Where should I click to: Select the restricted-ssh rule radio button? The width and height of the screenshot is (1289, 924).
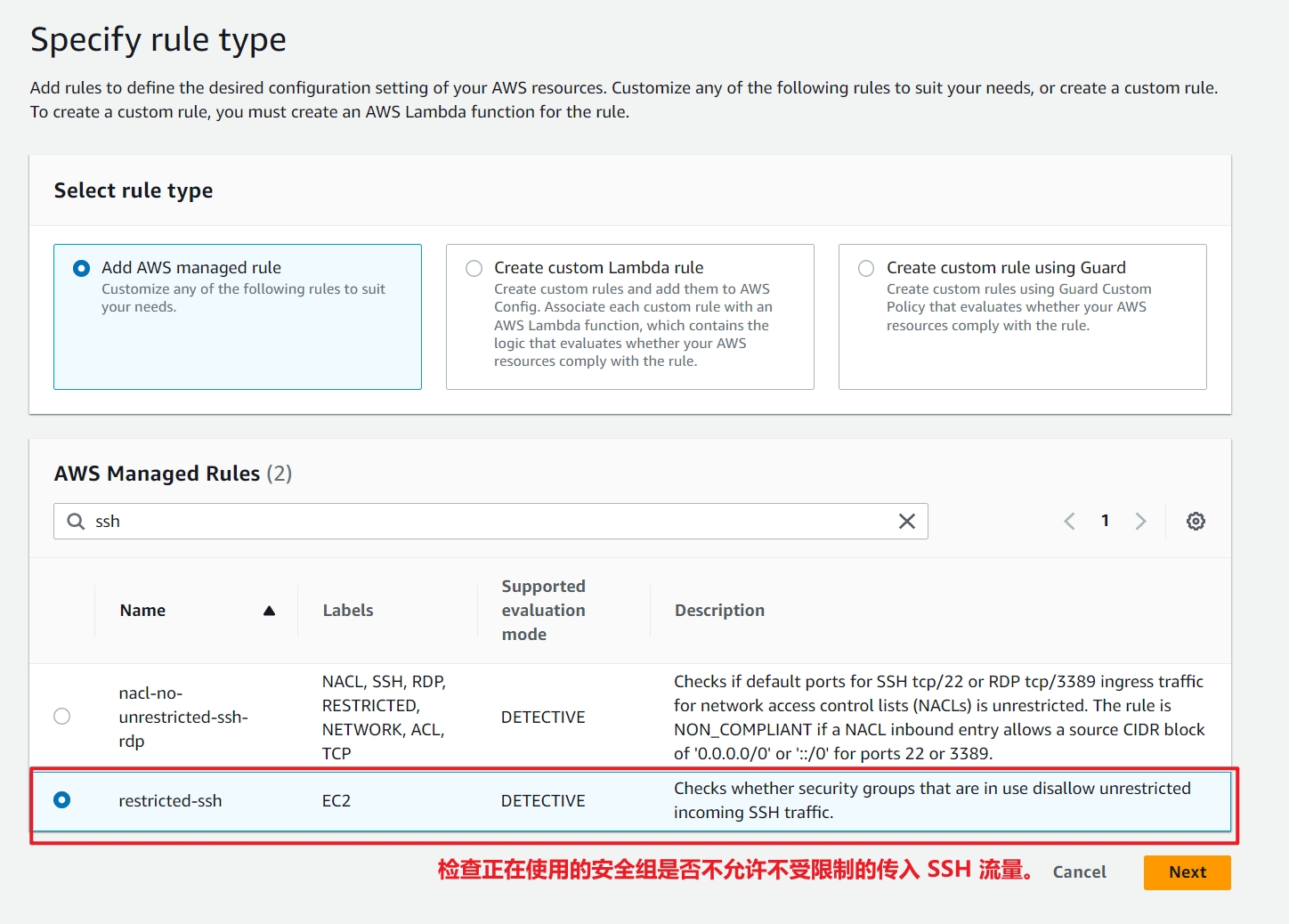[62, 800]
